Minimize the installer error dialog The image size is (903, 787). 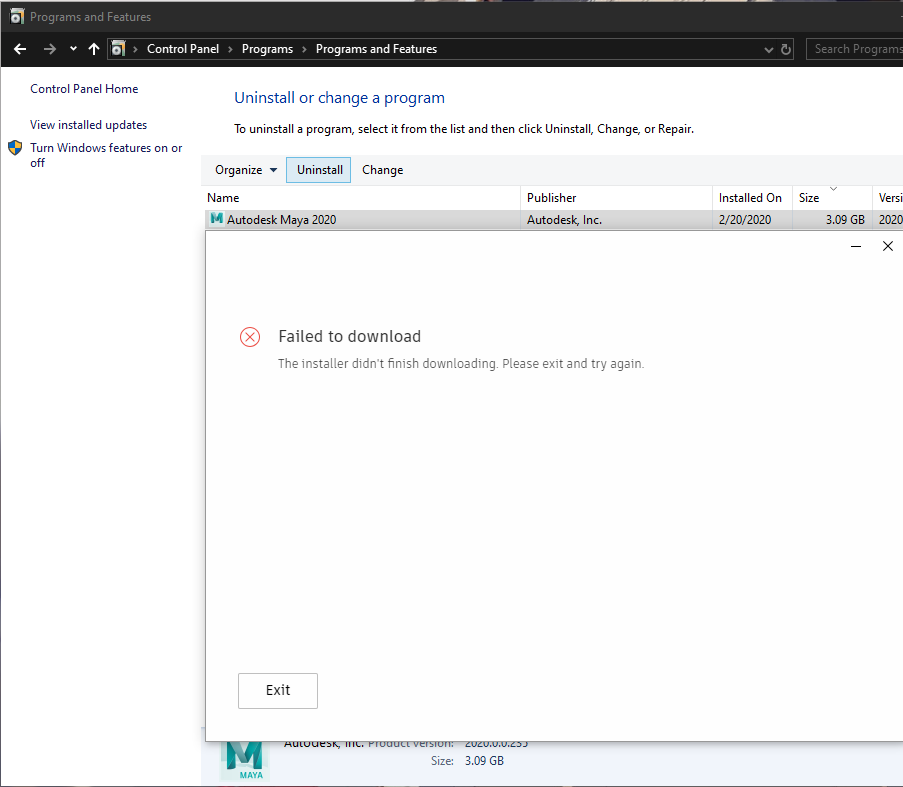click(x=856, y=246)
